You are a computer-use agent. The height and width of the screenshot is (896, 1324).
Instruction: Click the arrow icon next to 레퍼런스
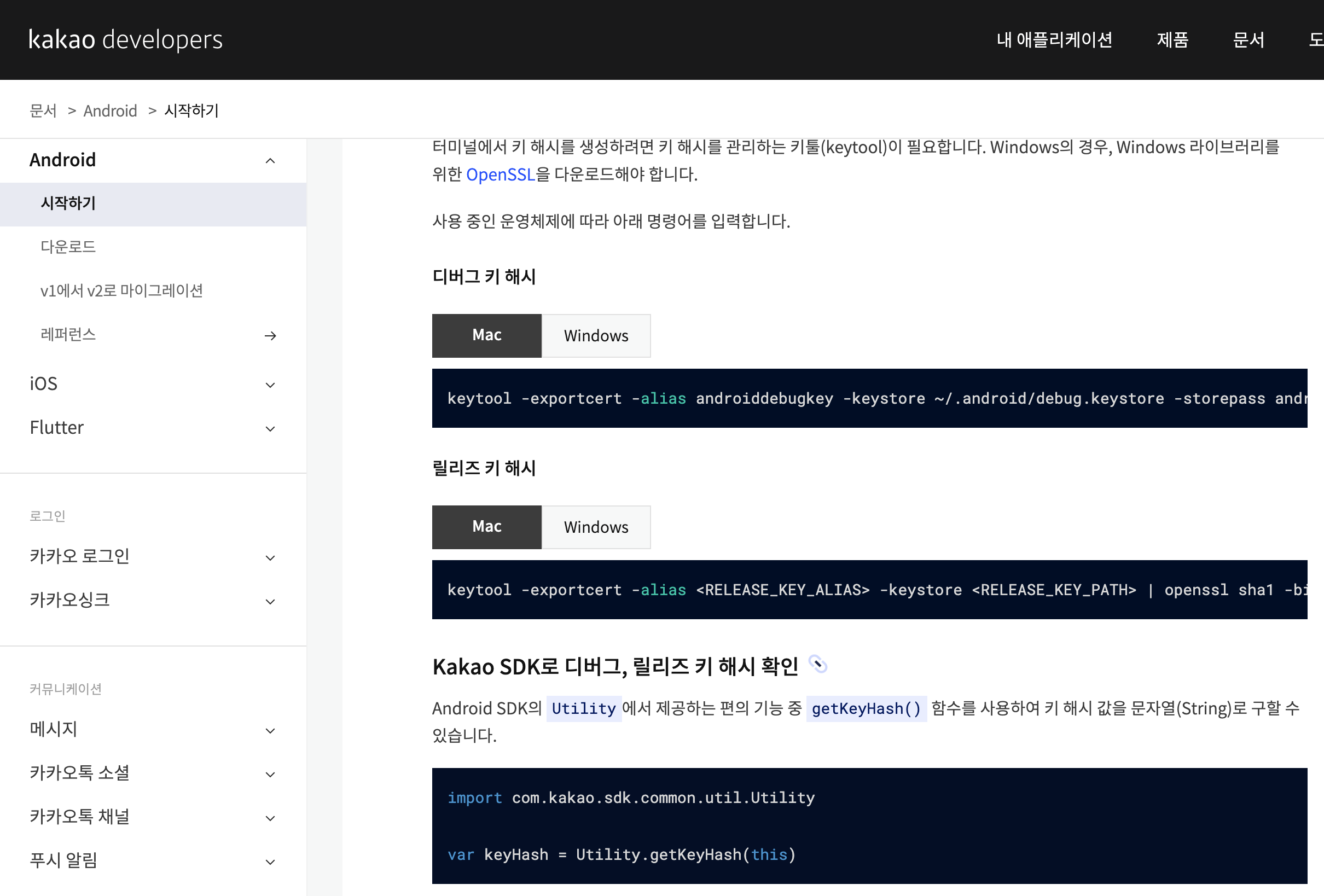coord(270,335)
